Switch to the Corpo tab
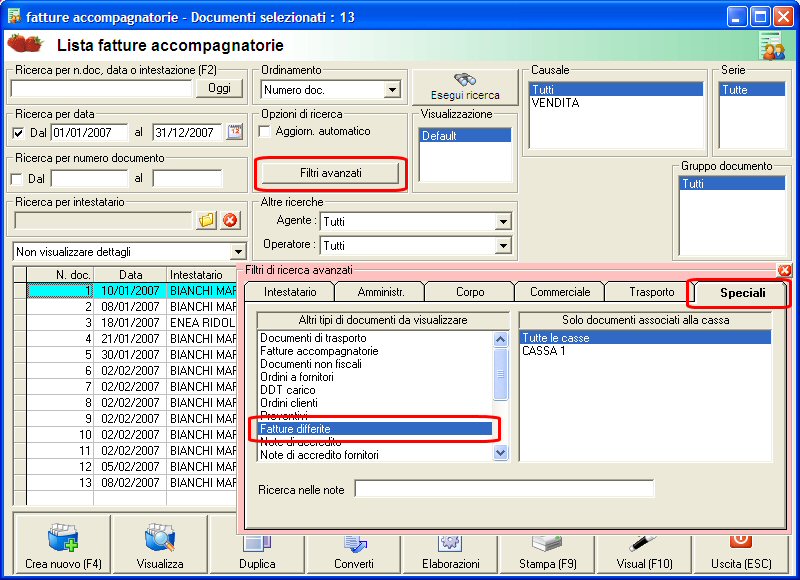This screenshot has width=800, height=580. click(x=470, y=292)
